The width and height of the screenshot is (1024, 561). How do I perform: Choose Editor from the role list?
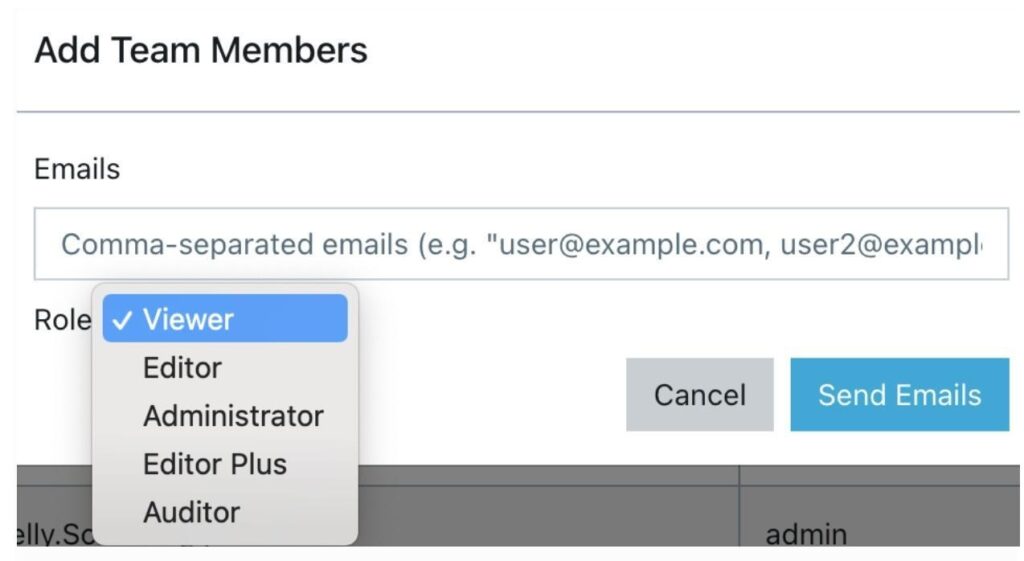point(182,368)
